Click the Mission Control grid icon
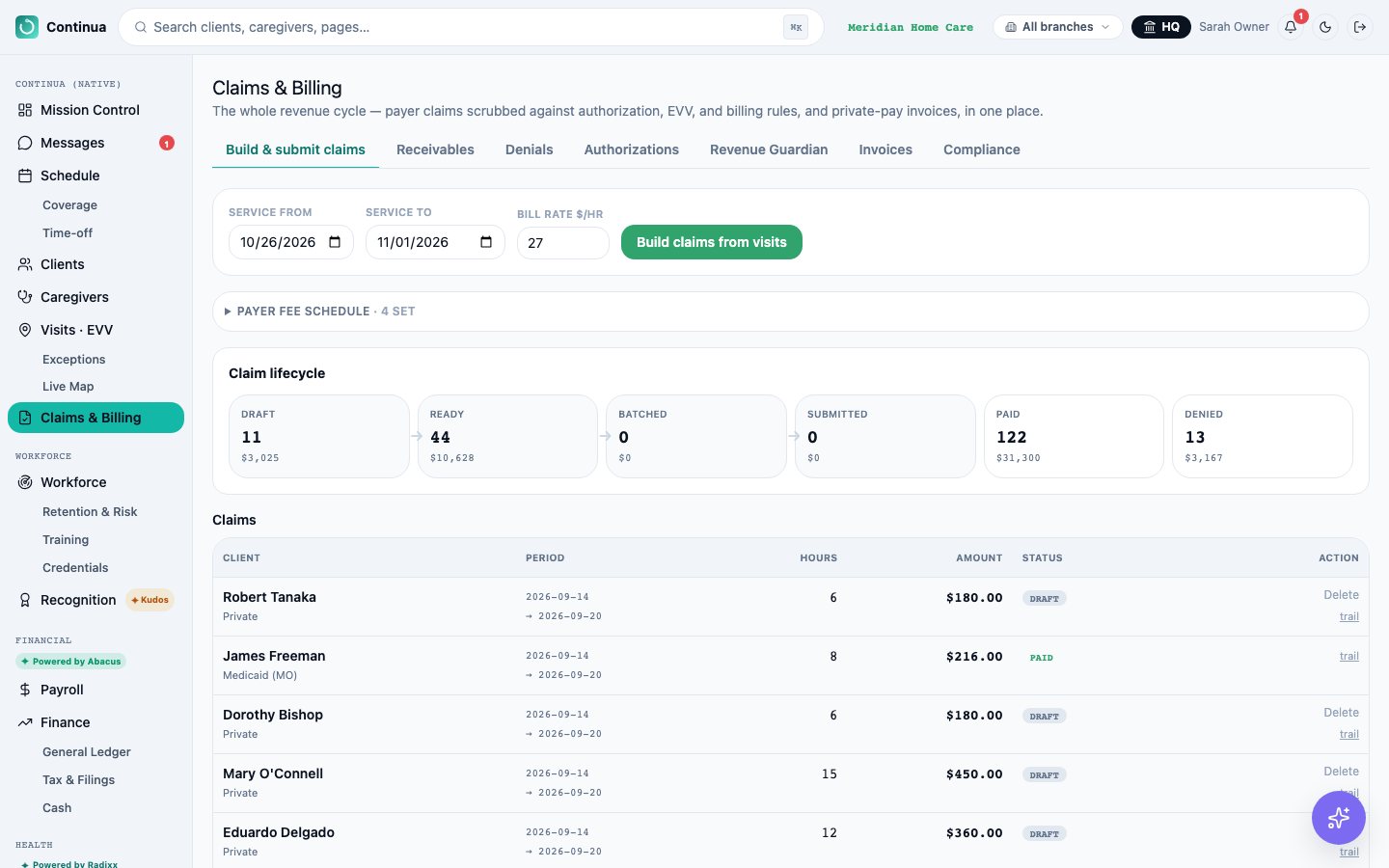The height and width of the screenshot is (868, 1389). coord(25,110)
